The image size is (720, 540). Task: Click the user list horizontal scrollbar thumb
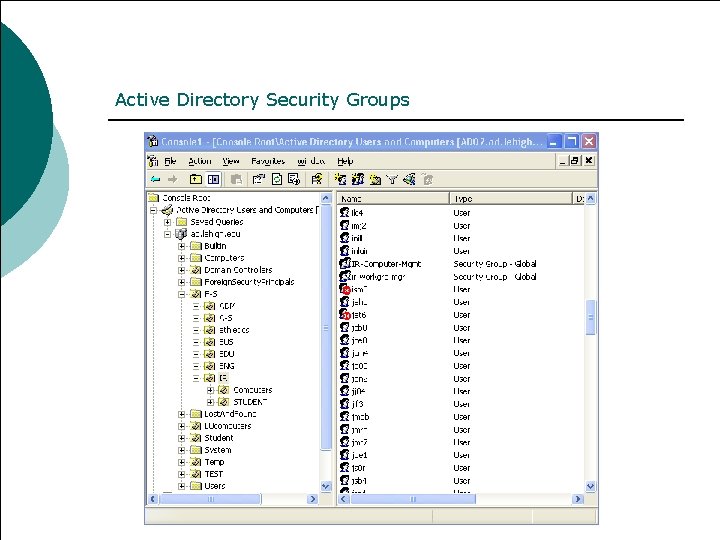pyautogui.click(x=413, y=499)
